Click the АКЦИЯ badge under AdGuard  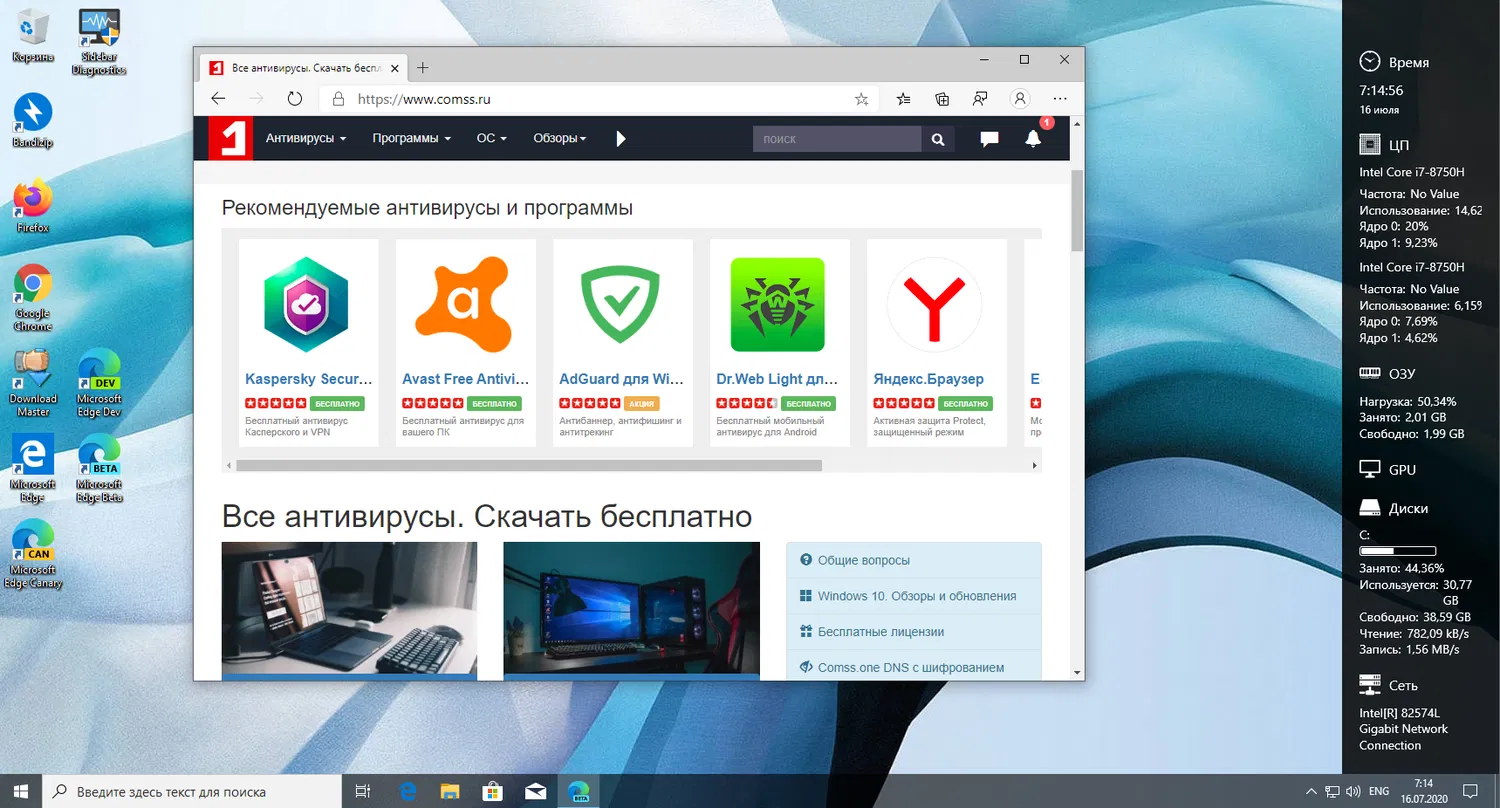click(641, 404)
